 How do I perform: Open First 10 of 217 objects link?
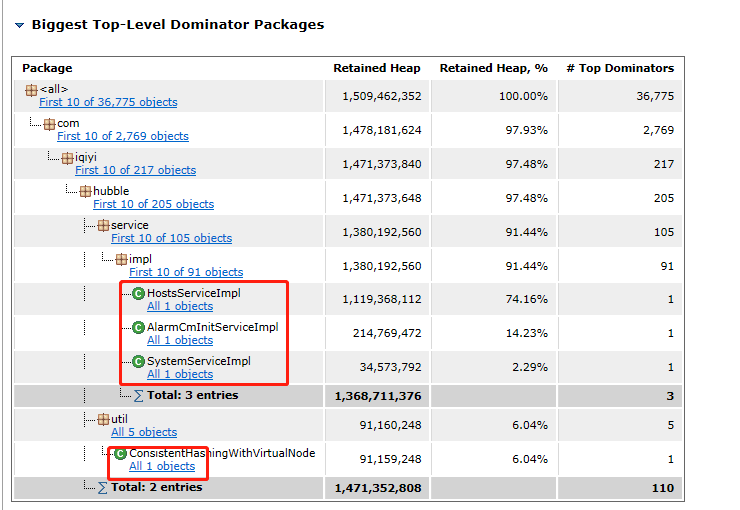tap(135, 170)
